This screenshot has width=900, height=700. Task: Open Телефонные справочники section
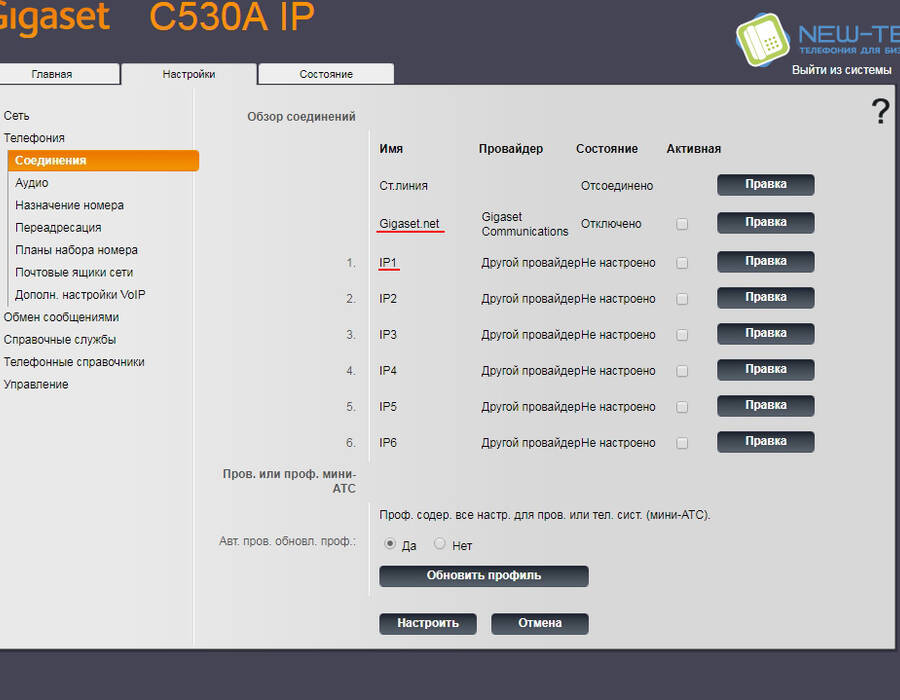tap(74, 362)
